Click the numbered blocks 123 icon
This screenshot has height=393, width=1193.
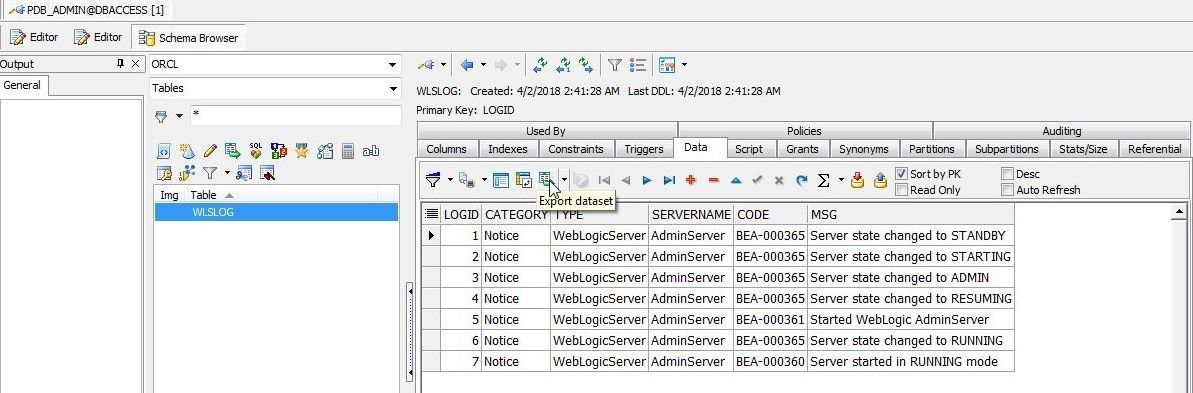tap(279, 151)
